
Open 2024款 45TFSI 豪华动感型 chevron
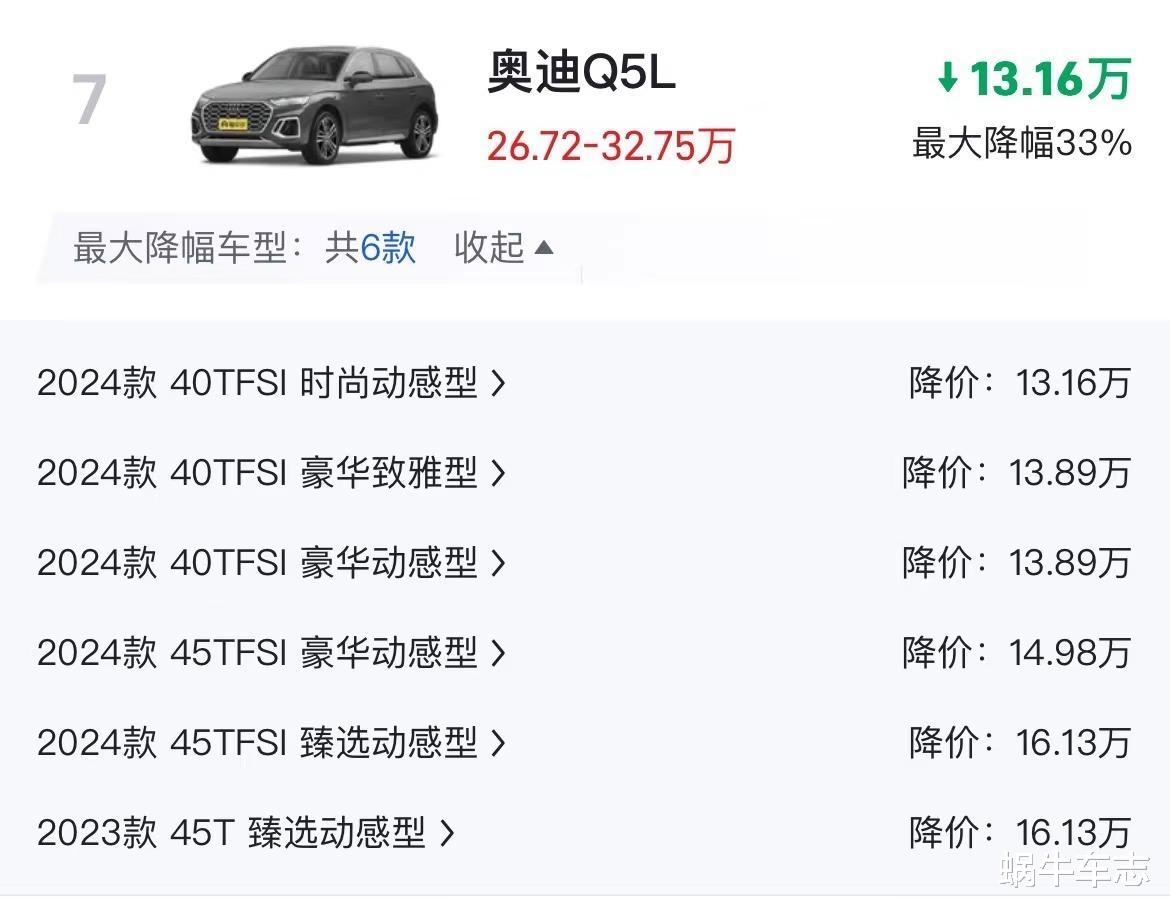coord(498,654)
